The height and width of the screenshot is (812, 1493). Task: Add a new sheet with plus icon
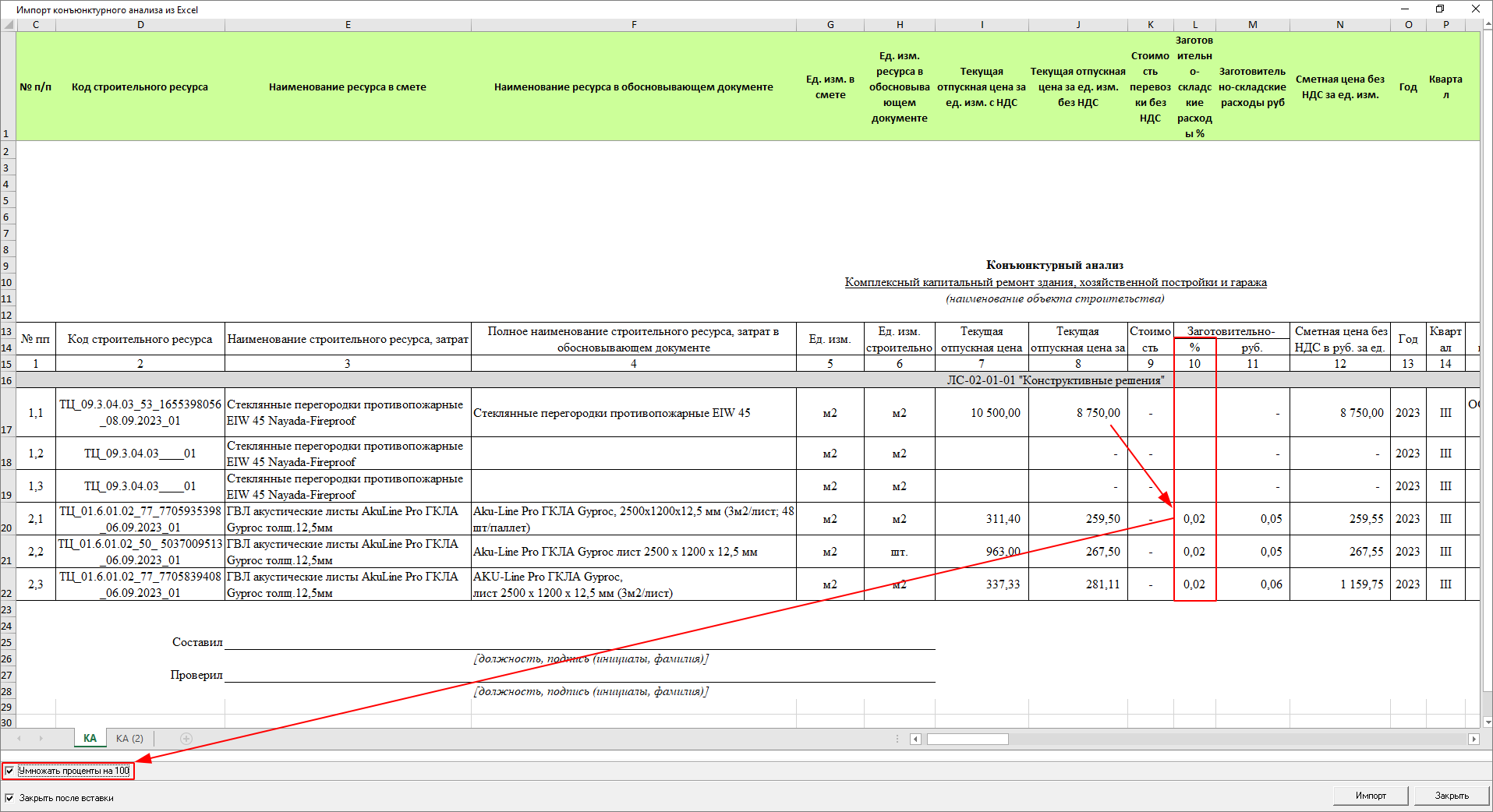(x=186, y=739)
